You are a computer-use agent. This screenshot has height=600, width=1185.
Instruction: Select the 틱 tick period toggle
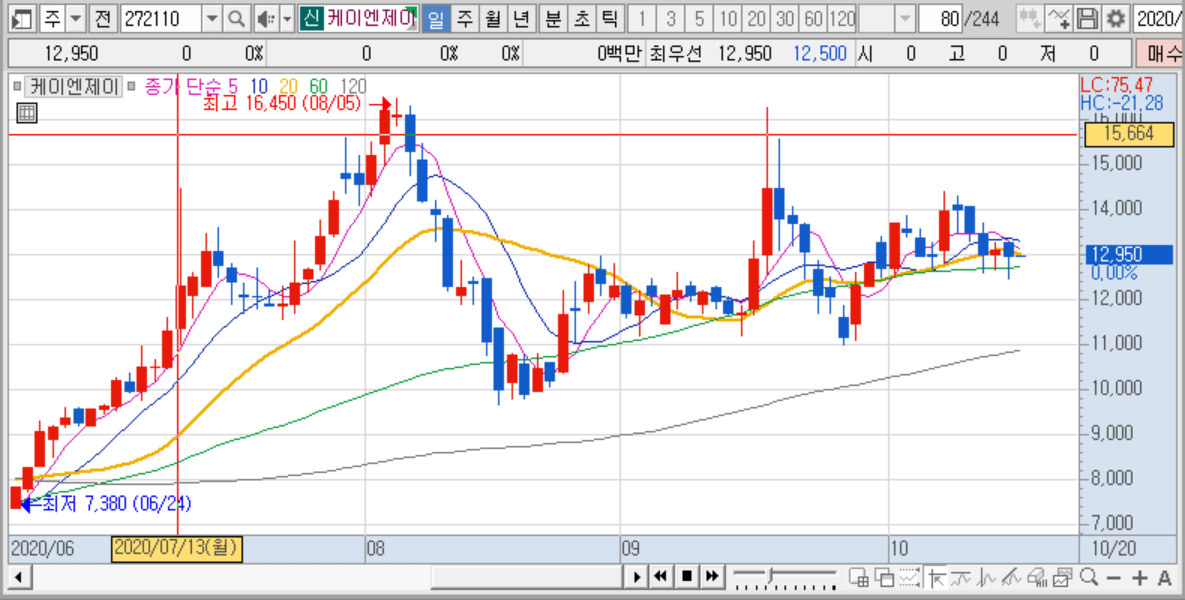(x=611, y=19)
